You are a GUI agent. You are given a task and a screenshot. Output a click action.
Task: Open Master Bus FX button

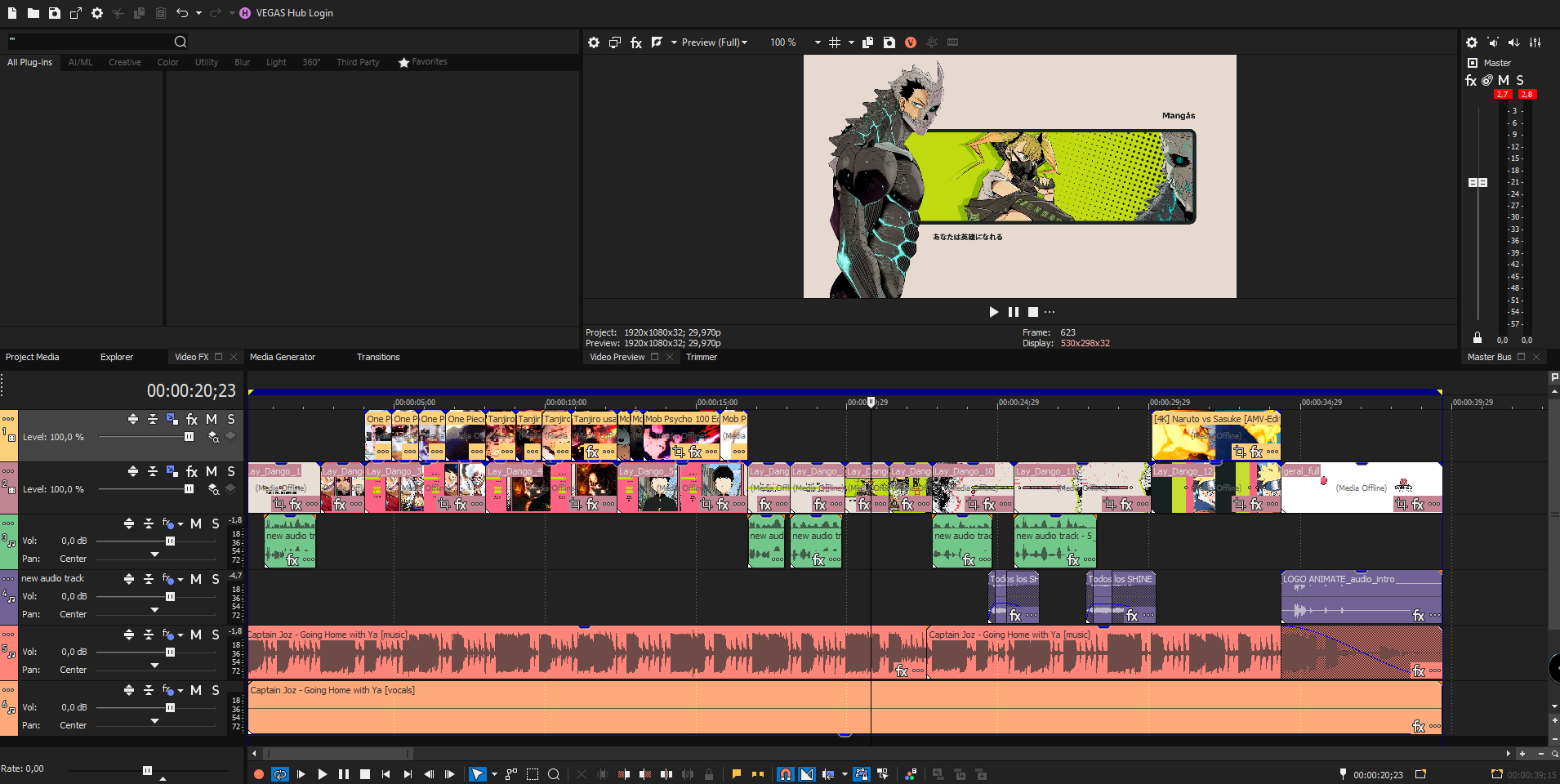(x=1471, y=80)
